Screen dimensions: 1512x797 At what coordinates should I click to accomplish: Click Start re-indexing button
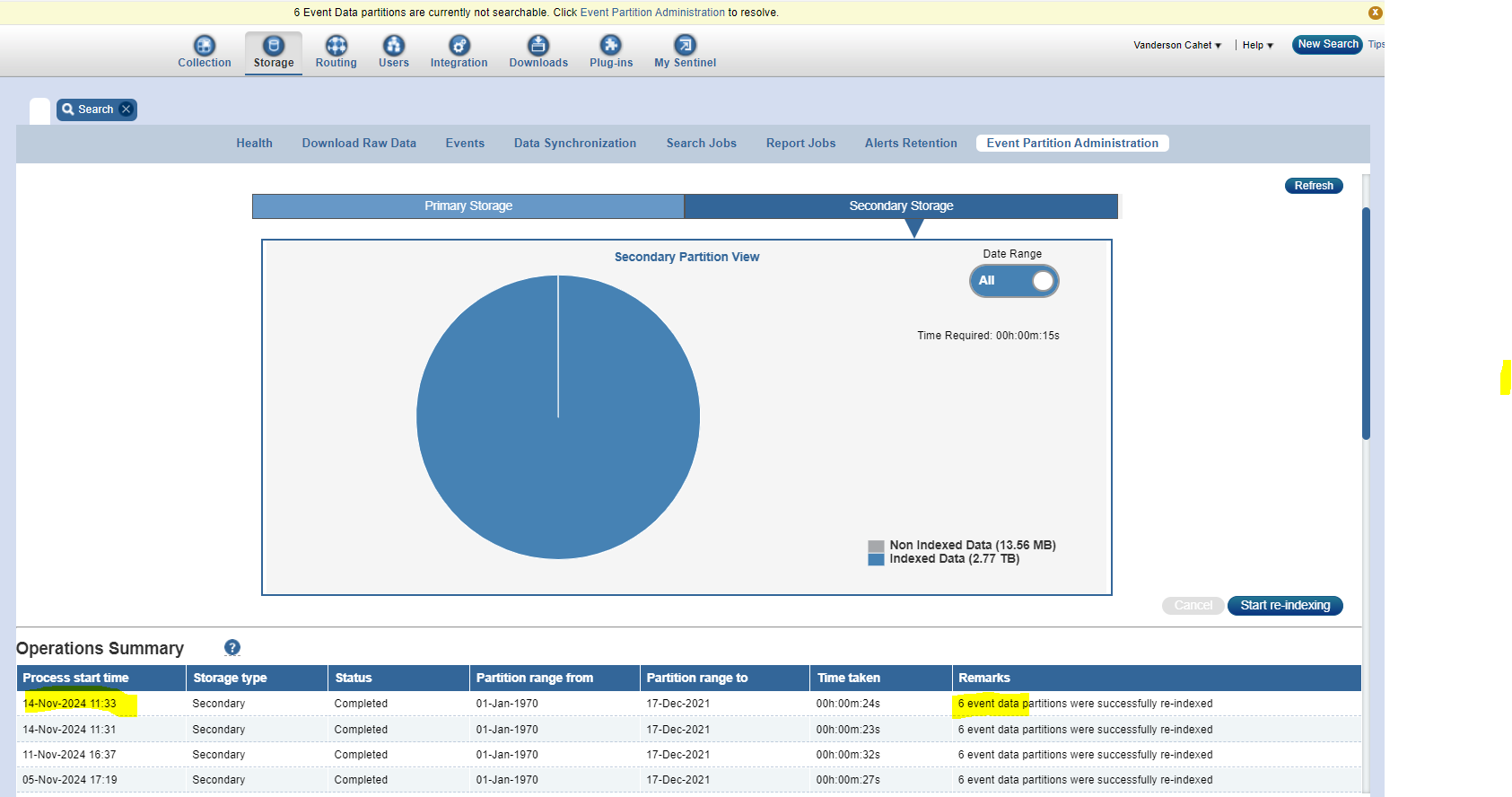click(x=1285, y=606)
